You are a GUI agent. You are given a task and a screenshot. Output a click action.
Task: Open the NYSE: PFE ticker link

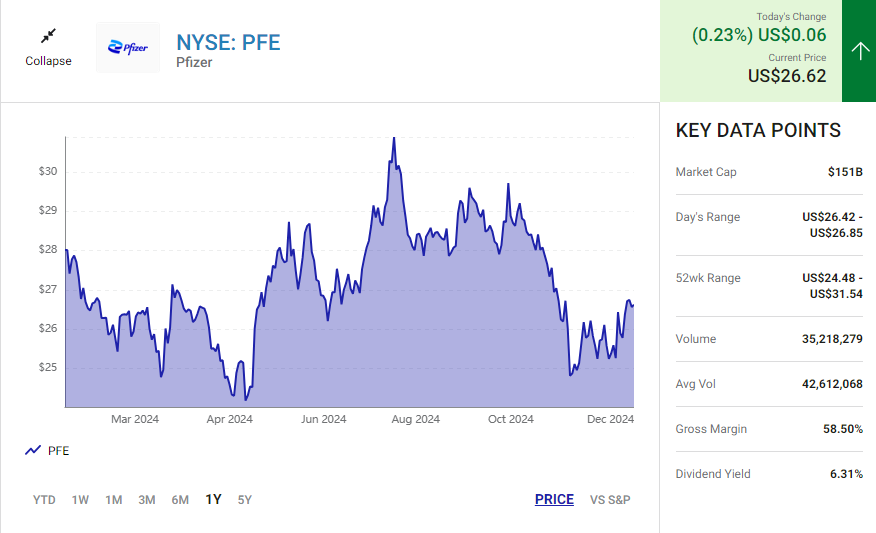coord(228,42)
